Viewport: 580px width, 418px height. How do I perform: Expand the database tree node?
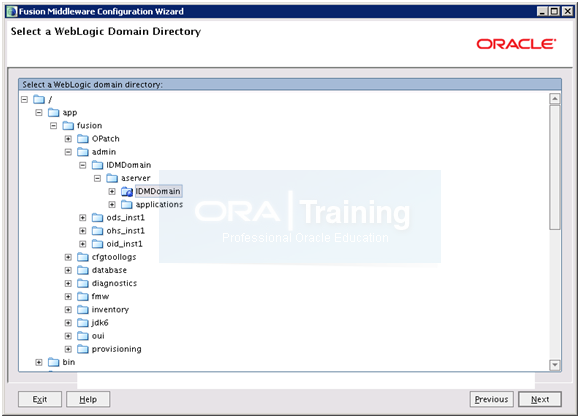coord(68,270)
